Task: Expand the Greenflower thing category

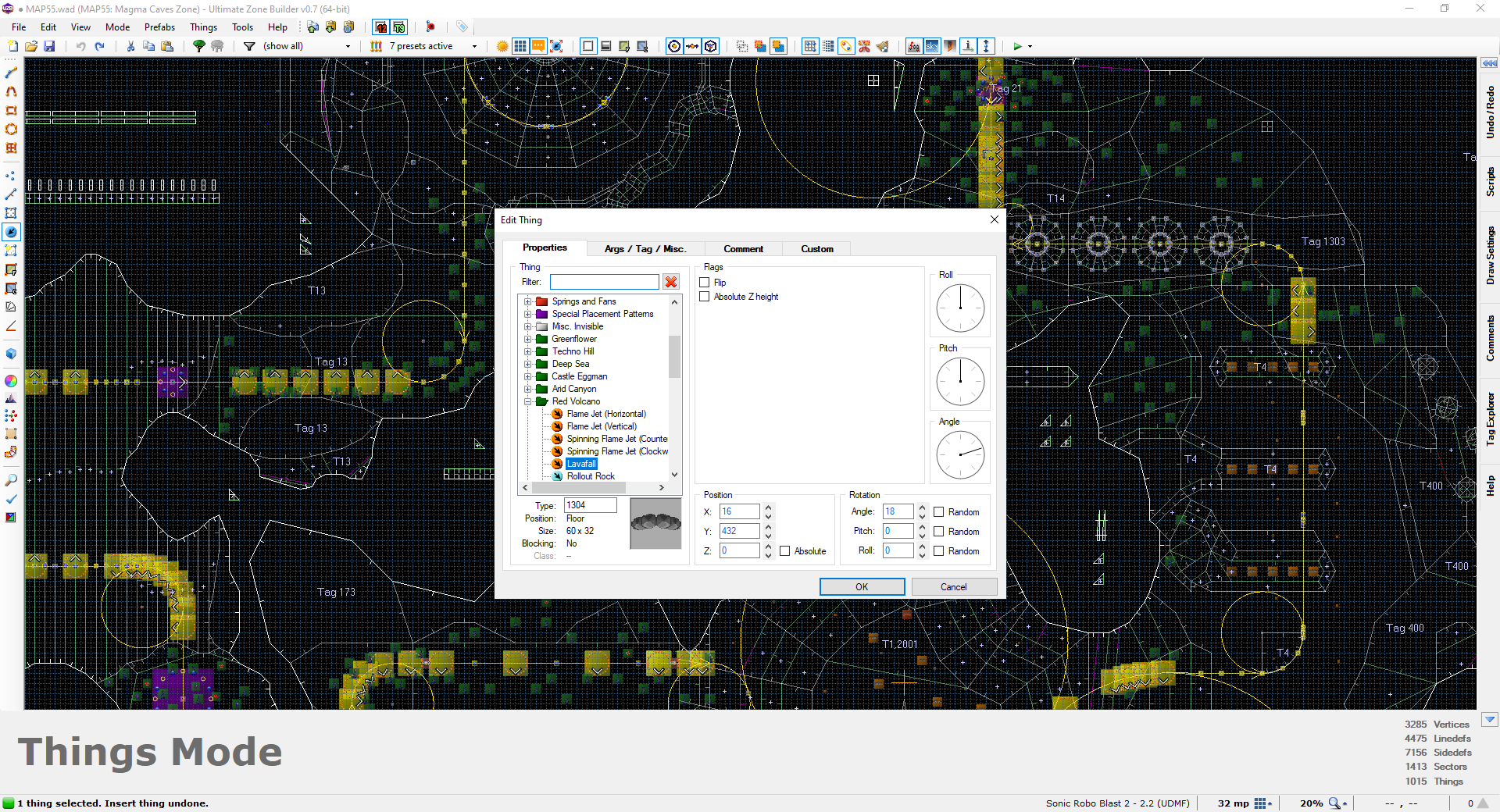Action: 527,339
